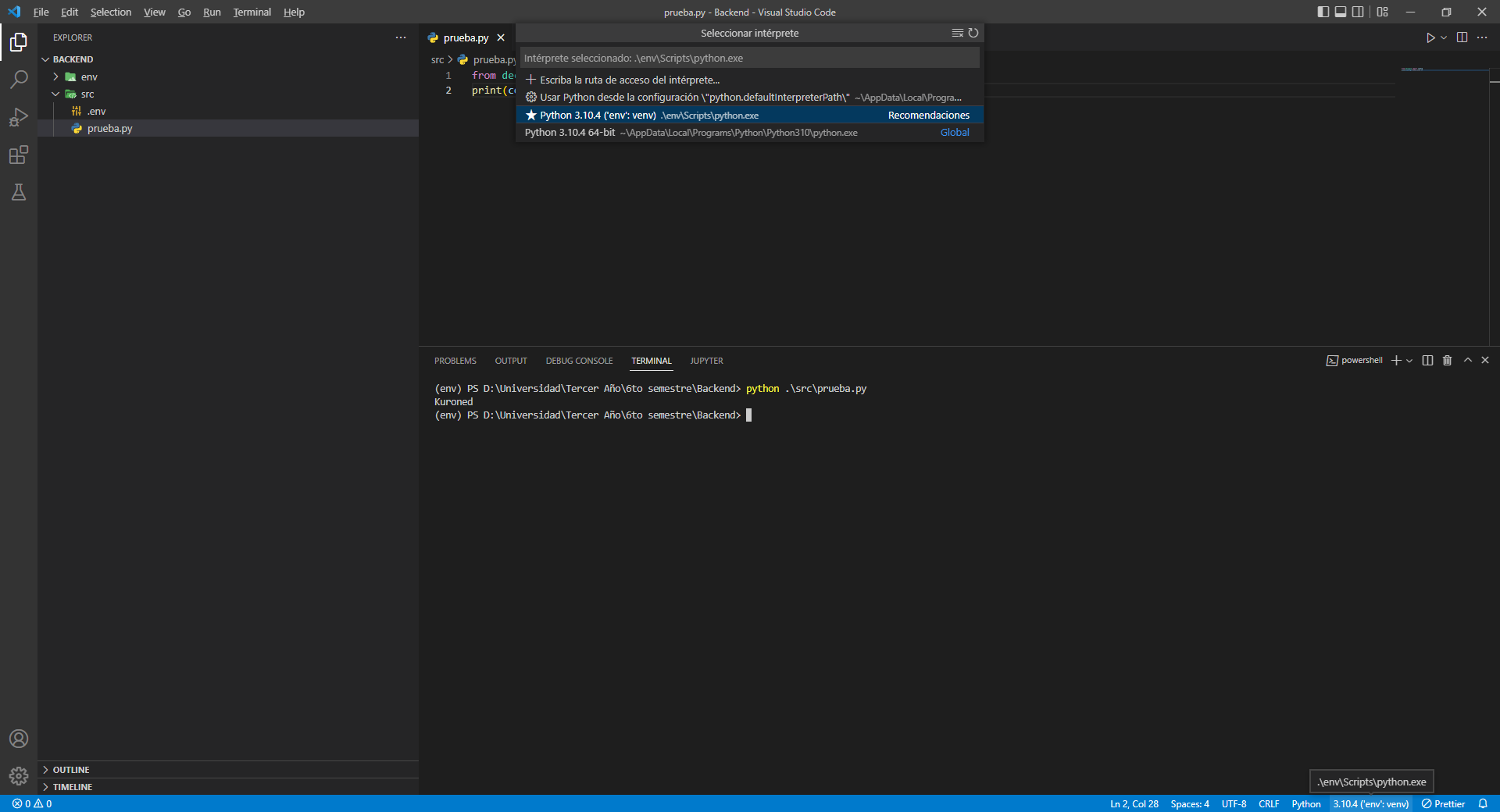Expand the OUTLINE section
1500x812 pixels.
click(x=228, y=770)
